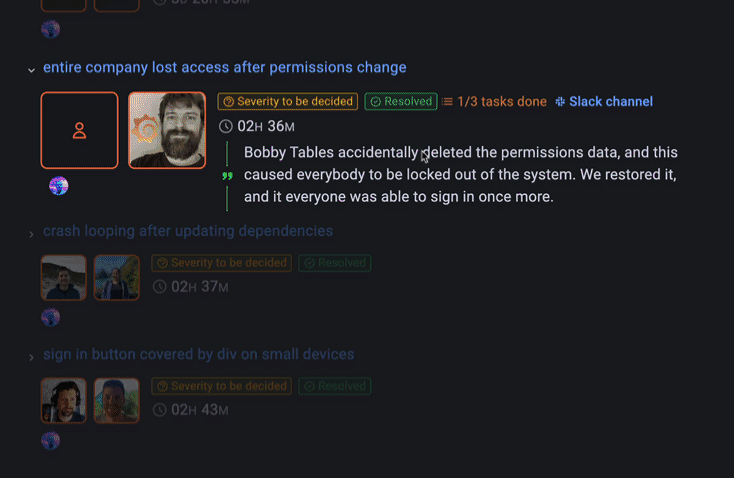Click the round avatar under permissions incident
Screen dimensions: 734x478
click(x=59, y=186)
